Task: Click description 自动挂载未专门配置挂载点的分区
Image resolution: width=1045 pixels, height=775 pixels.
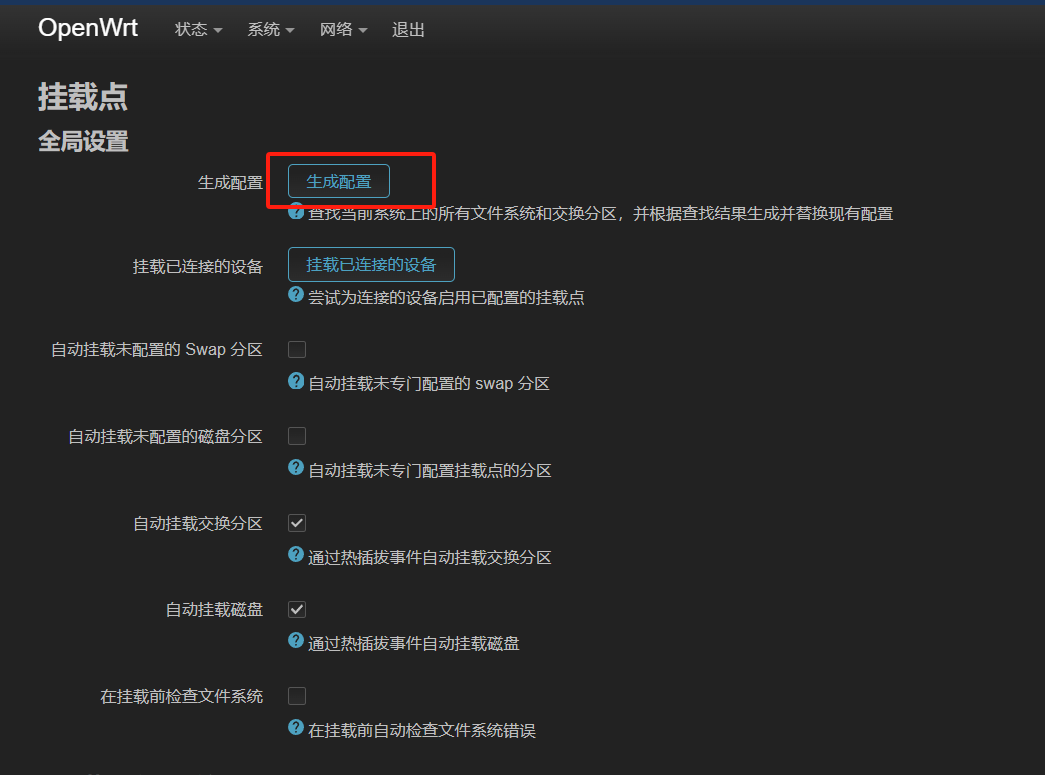Action: click(430, 470)
